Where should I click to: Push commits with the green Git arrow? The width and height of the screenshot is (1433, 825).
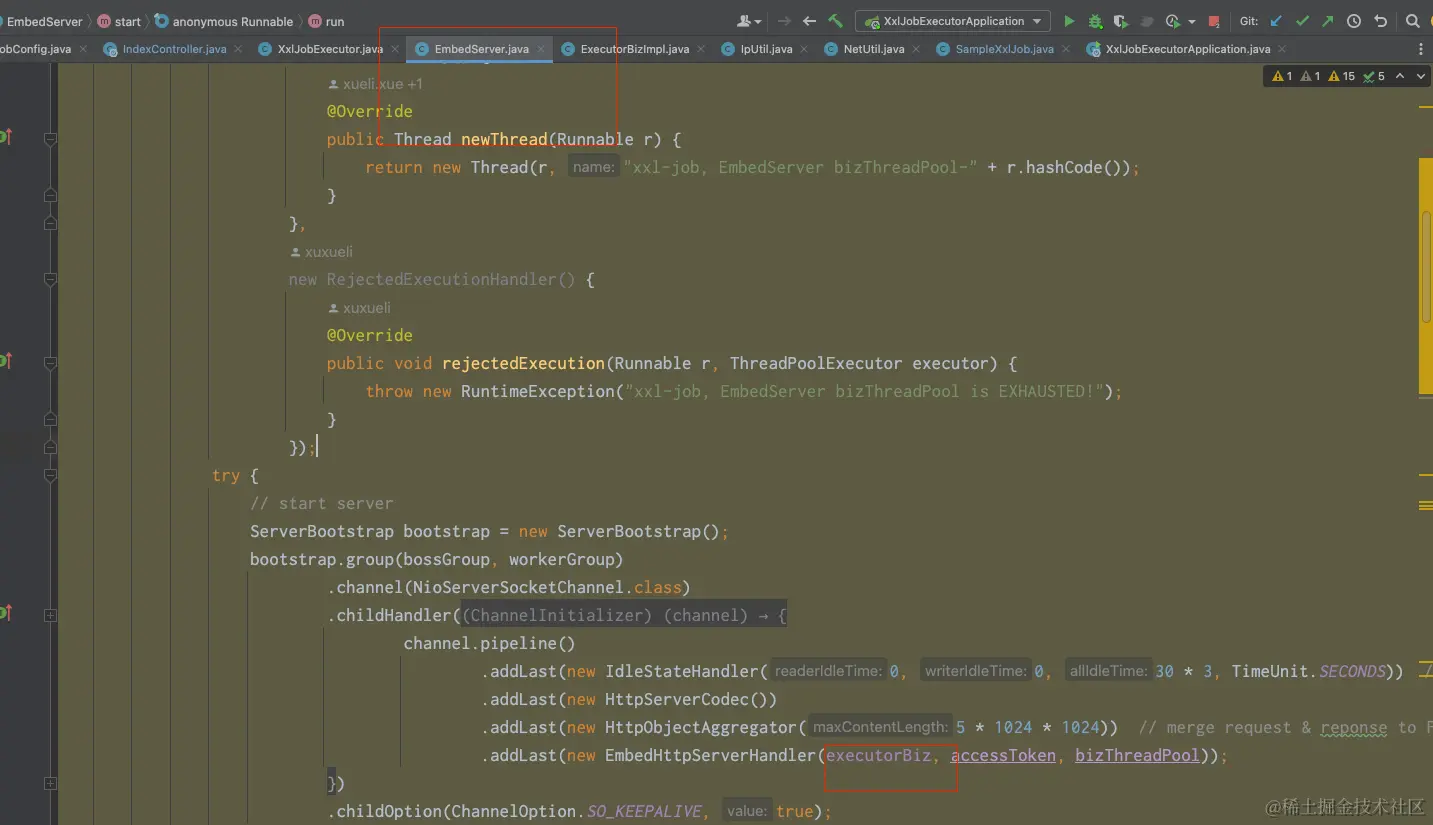(x=1327, y=21)
